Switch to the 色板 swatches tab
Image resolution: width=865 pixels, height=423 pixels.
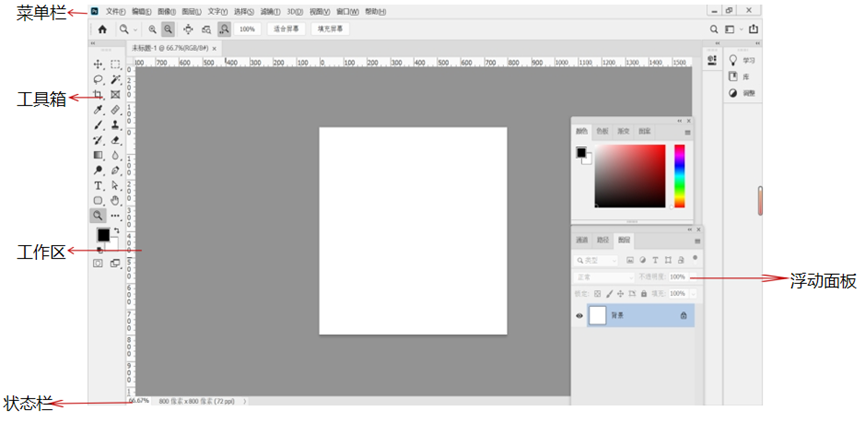(602, 132)
